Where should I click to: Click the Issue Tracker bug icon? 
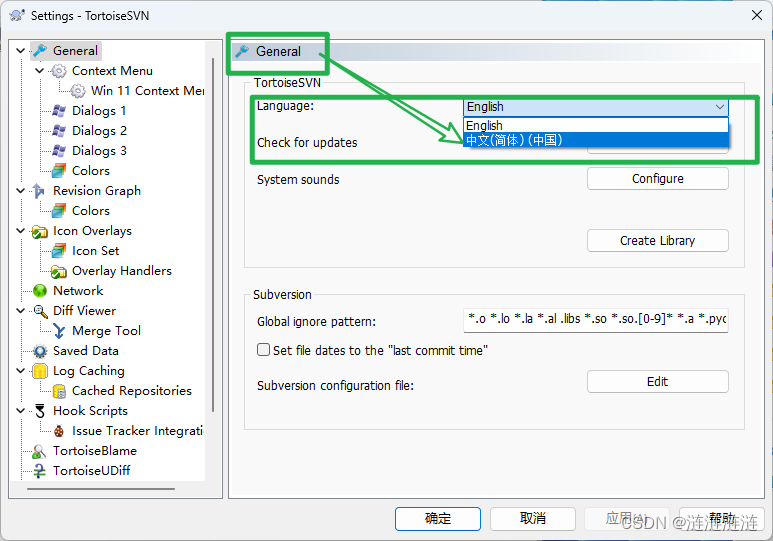tap(59, 431)
